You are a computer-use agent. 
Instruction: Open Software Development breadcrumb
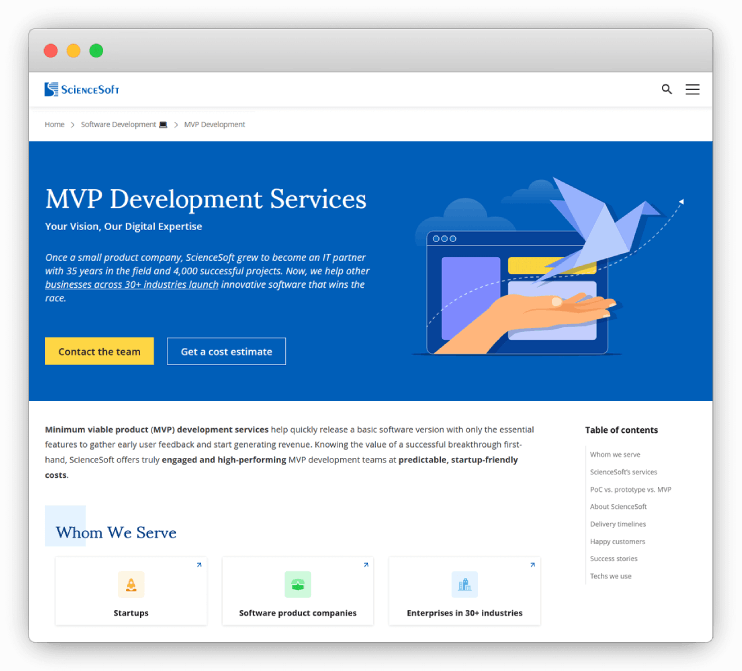[x=118, y=124]
